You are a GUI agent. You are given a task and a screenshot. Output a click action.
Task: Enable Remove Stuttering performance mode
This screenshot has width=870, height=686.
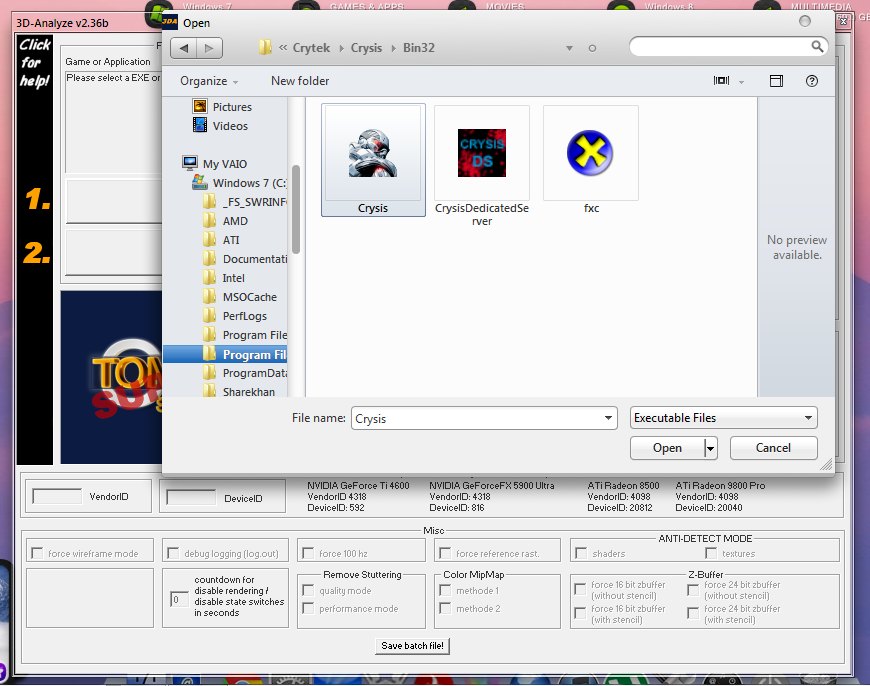coord(308,609)
